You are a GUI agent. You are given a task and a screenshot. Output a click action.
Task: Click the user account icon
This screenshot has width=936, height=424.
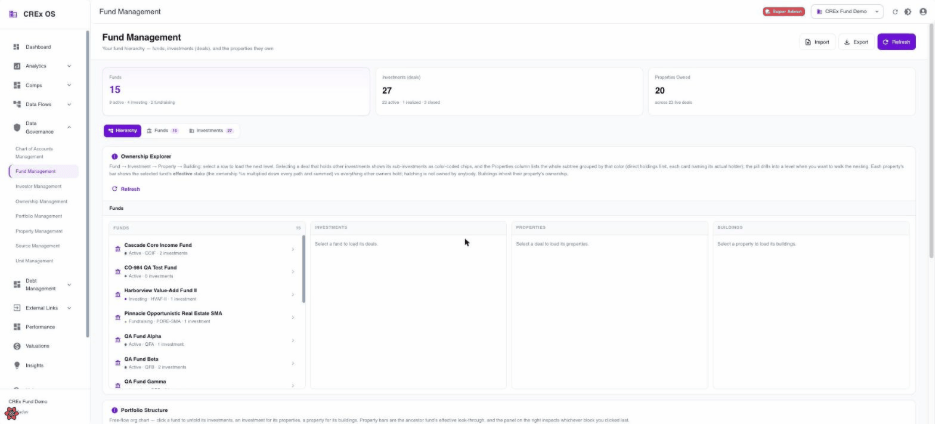point(923,11)
